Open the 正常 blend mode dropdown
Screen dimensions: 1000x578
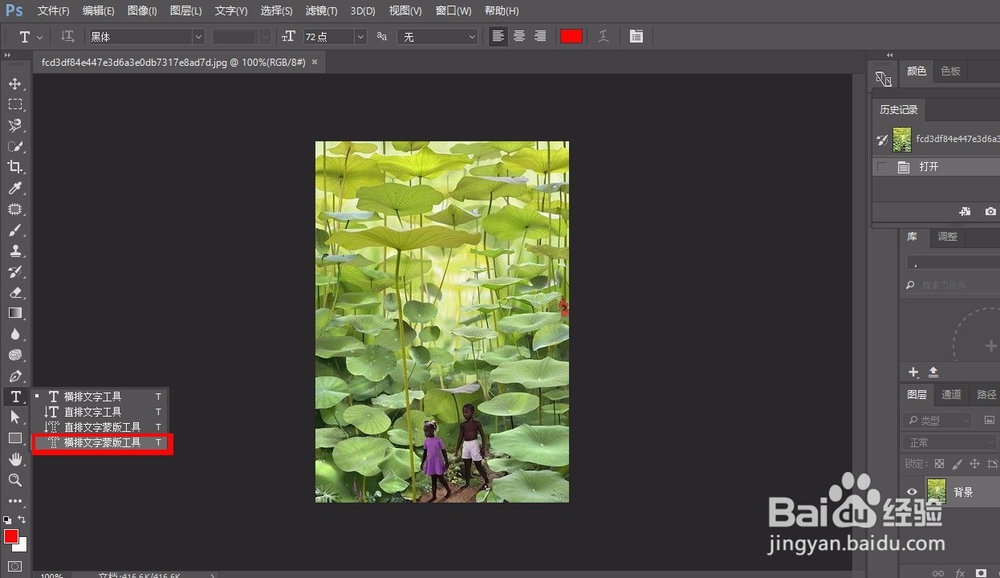point(950,442)
